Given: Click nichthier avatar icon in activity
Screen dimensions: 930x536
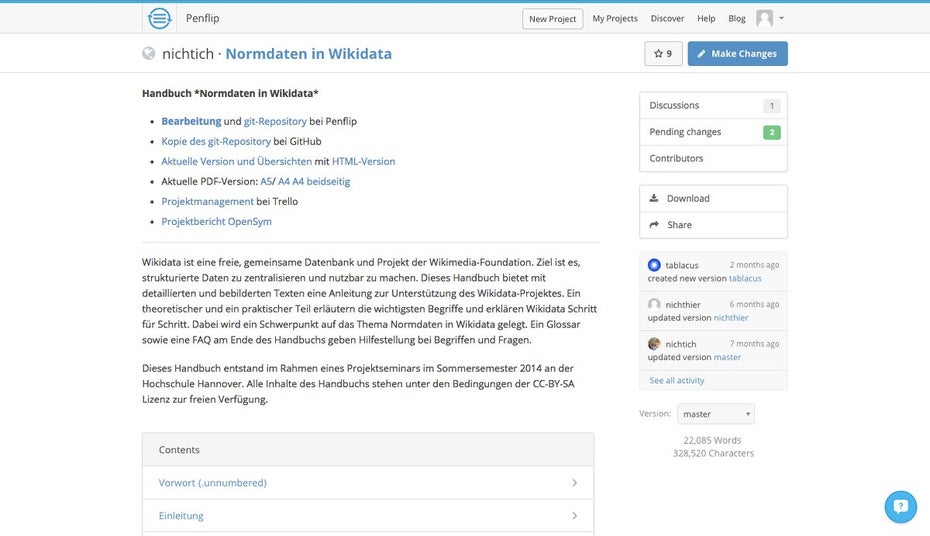Looking at the screenshot, I should point(654,304).
